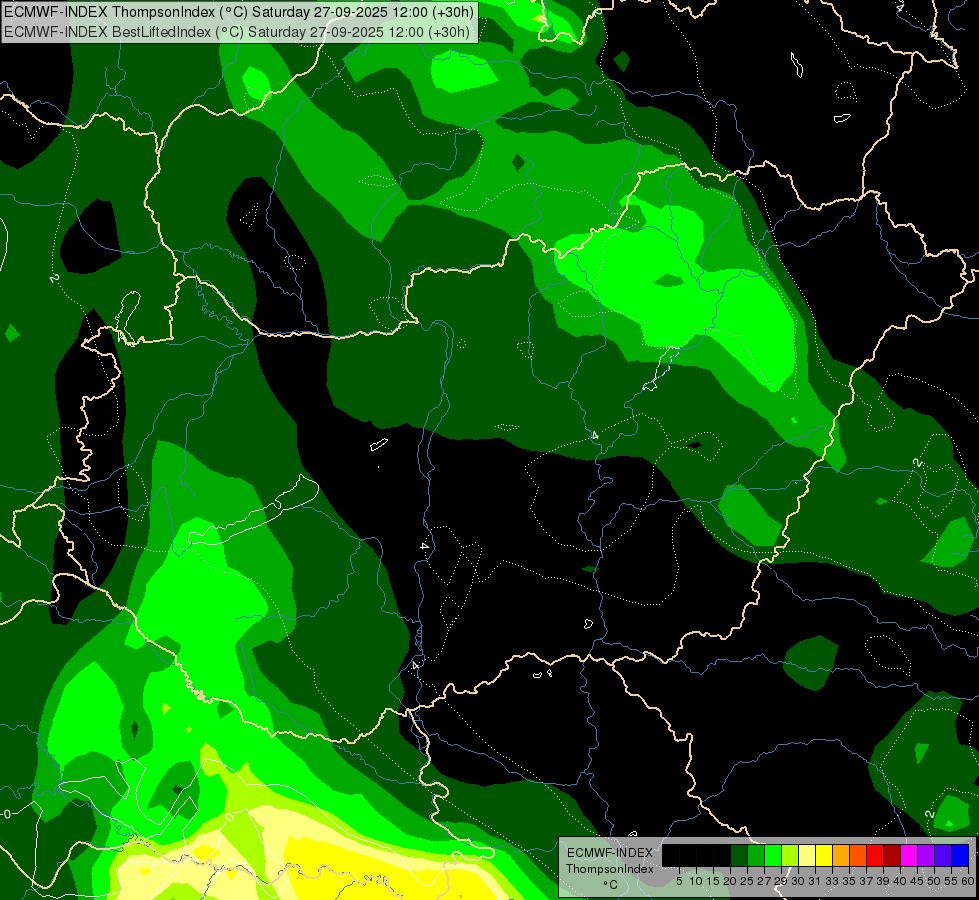Click legend tick value 50
979x900 pixels.
[935, 881]
